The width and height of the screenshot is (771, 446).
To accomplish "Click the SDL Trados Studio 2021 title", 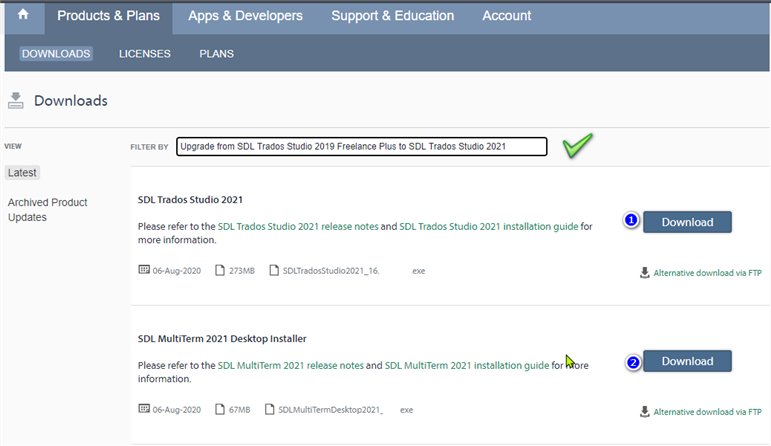I will [x=190, y=200].
